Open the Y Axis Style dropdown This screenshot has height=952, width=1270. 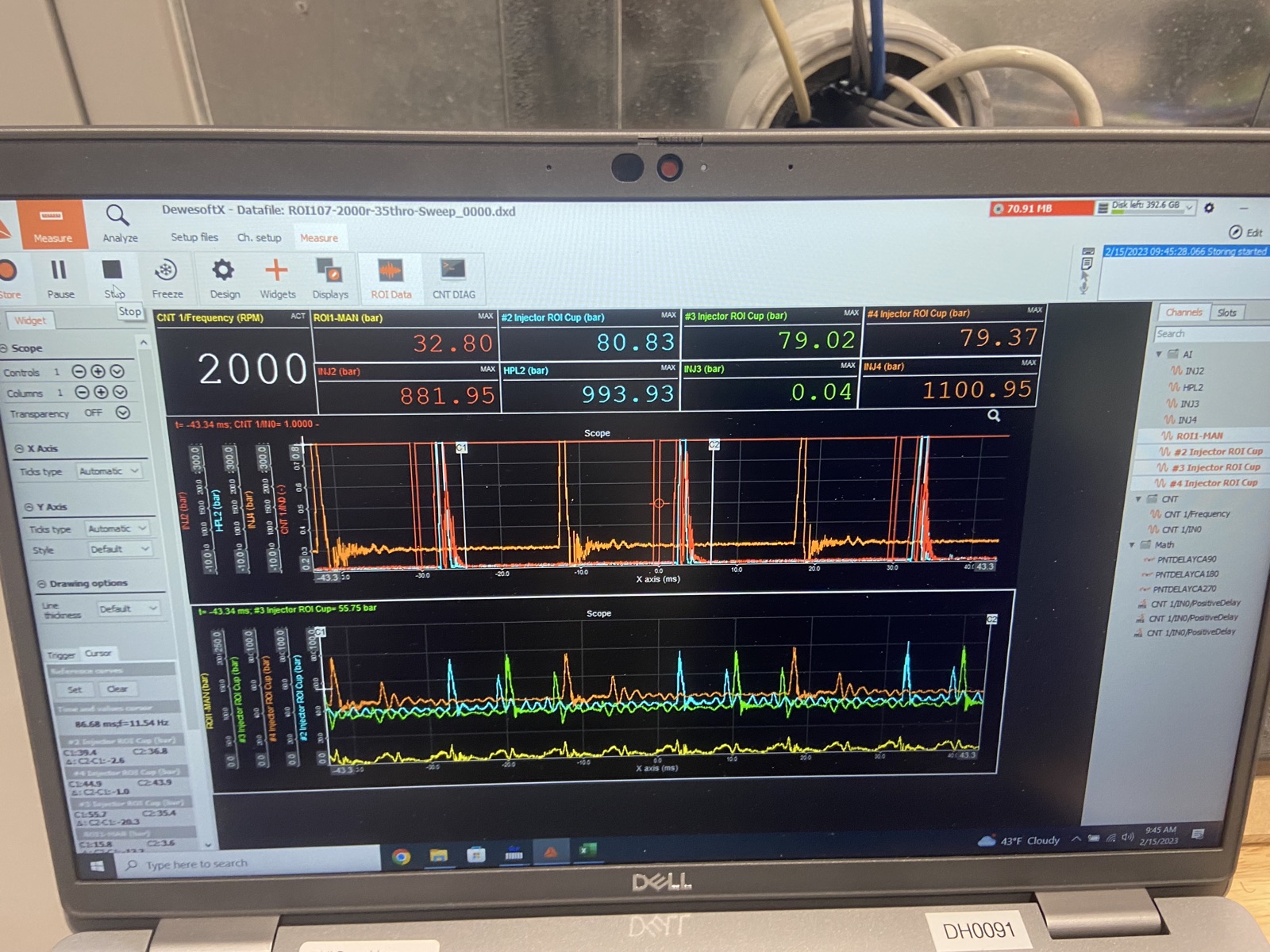pos(120,549)
